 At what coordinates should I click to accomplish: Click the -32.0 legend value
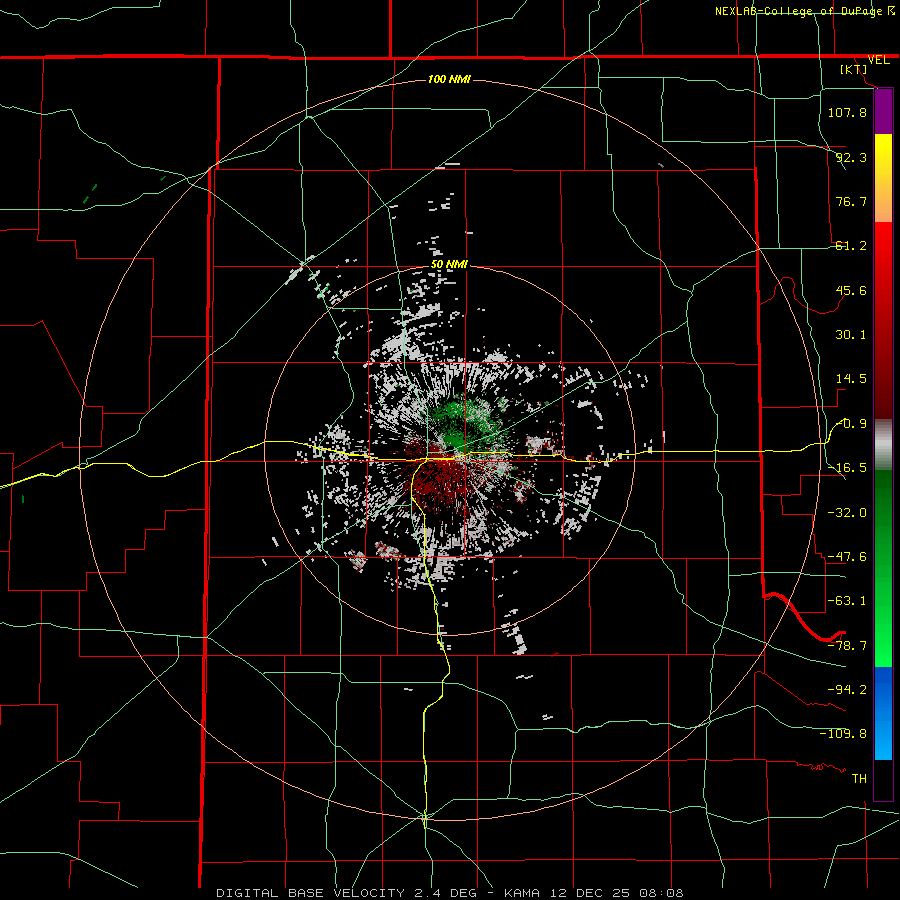click(x=847, y=513)
